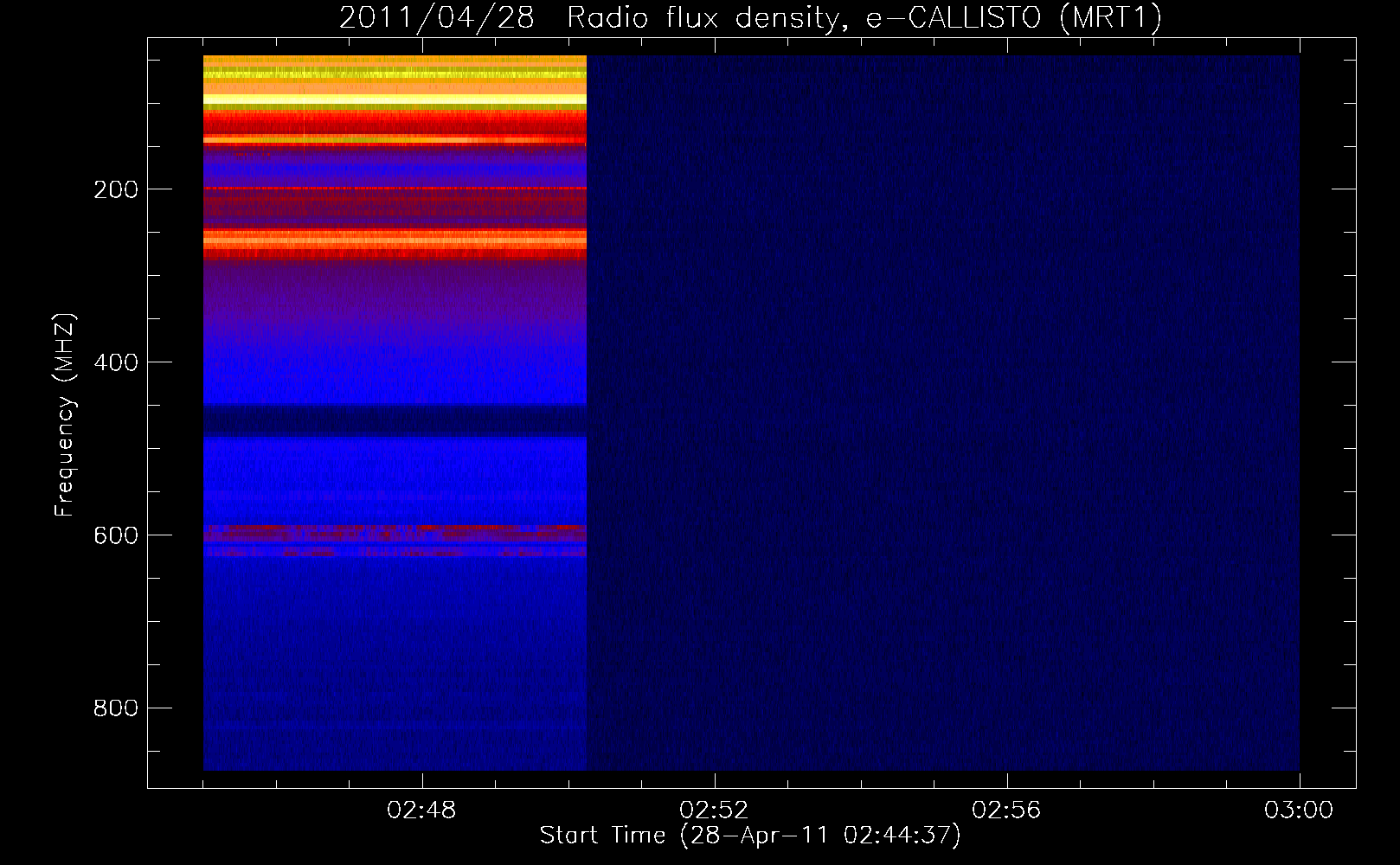Click the 02:48 time tick label

tap(421, 811)
